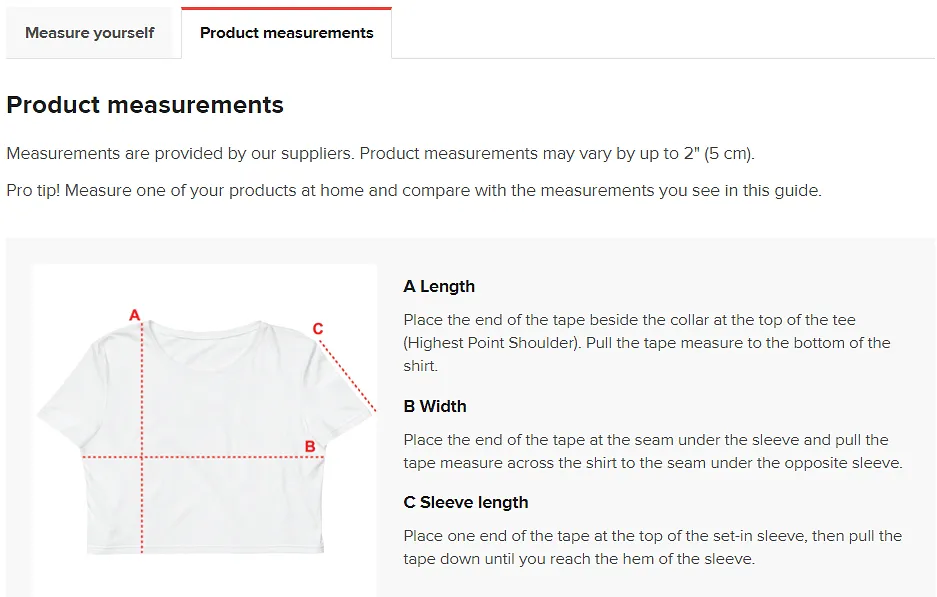Click the white crop tee diagram image
The image size is (937, 597).
(205, 430)
